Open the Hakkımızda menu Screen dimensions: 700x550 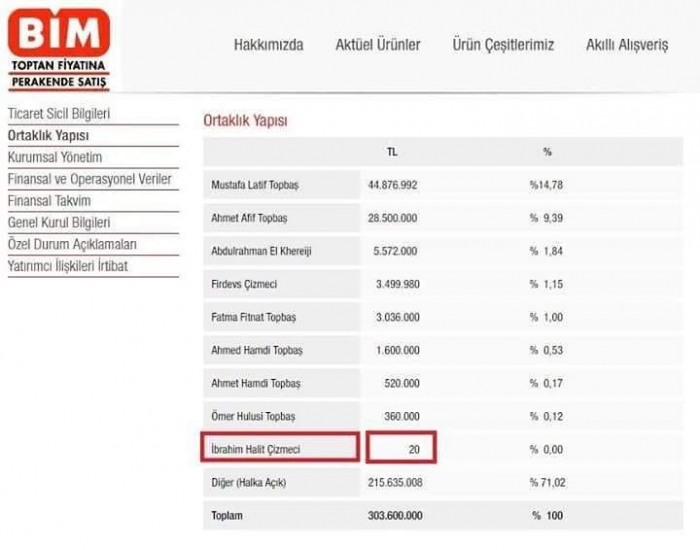coord(268,45)
